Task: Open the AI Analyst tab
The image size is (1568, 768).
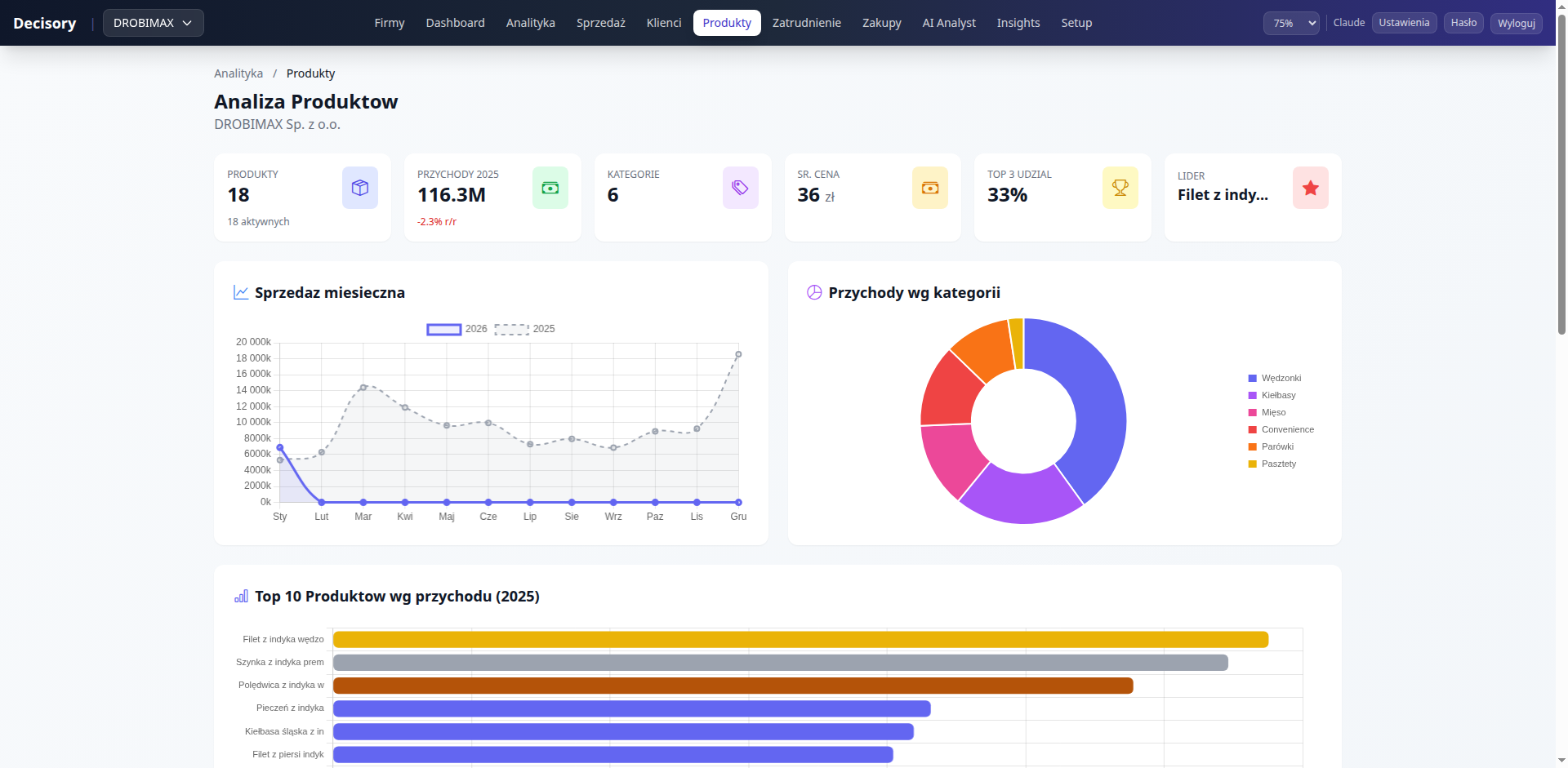Action: (948, 23)
